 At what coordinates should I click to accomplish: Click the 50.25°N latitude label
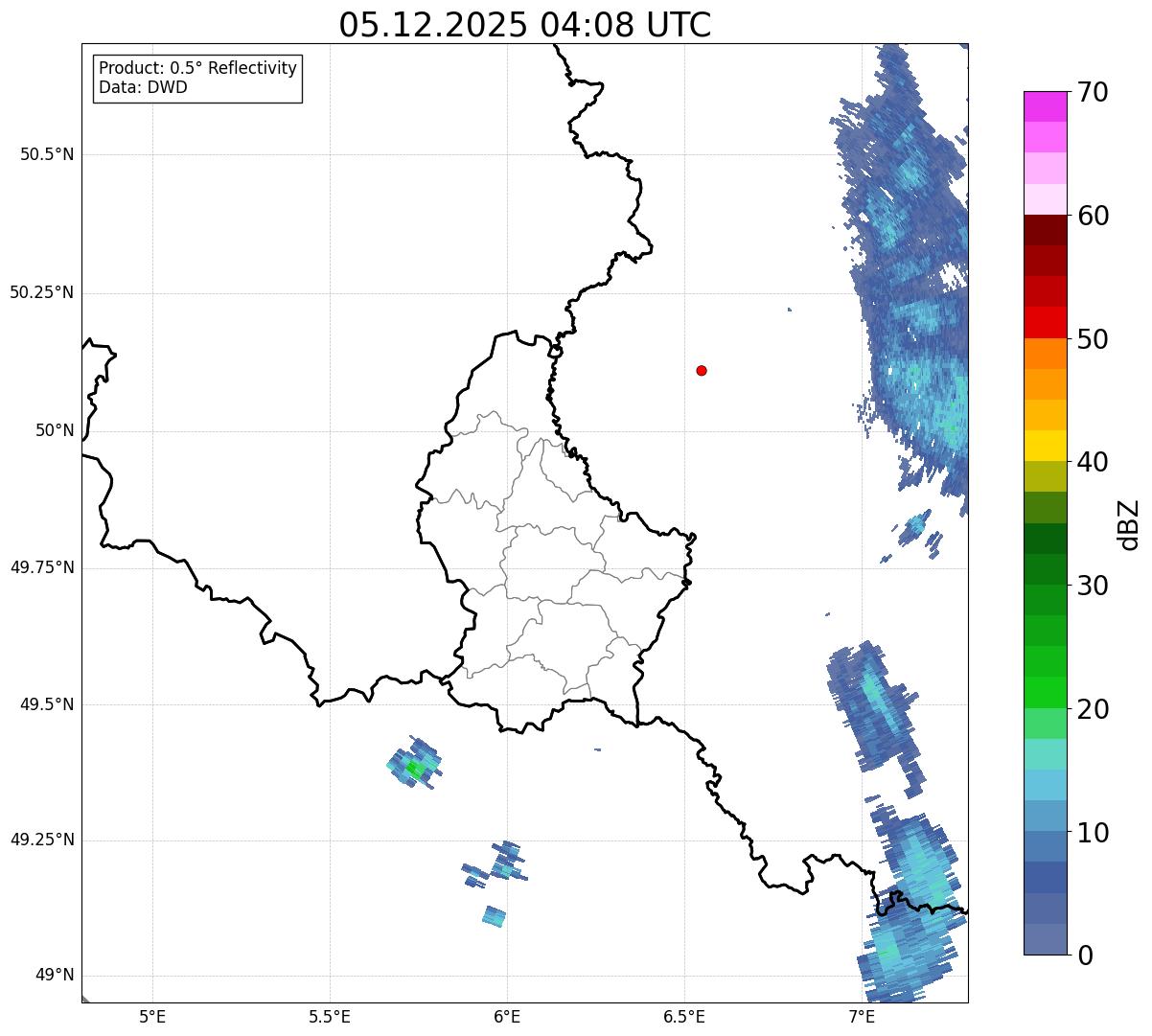click(42, 292)
